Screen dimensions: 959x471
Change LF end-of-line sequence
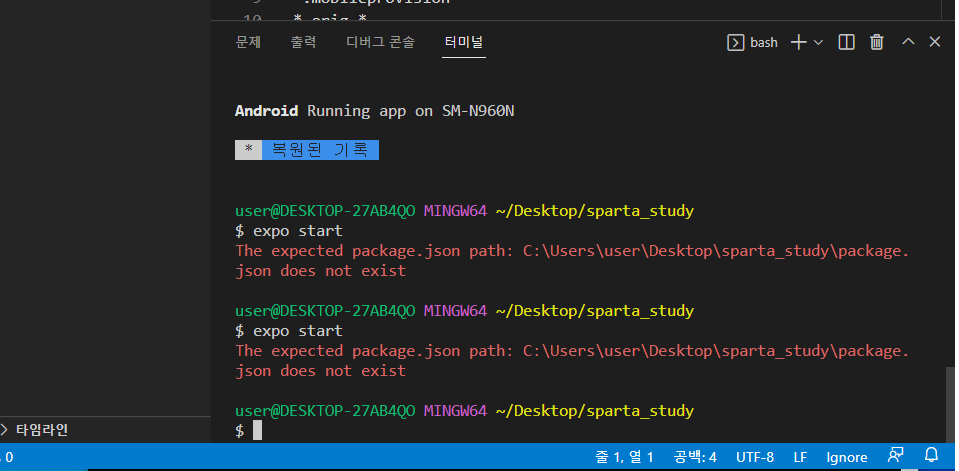pyautogui.click(x=800, y=457)
